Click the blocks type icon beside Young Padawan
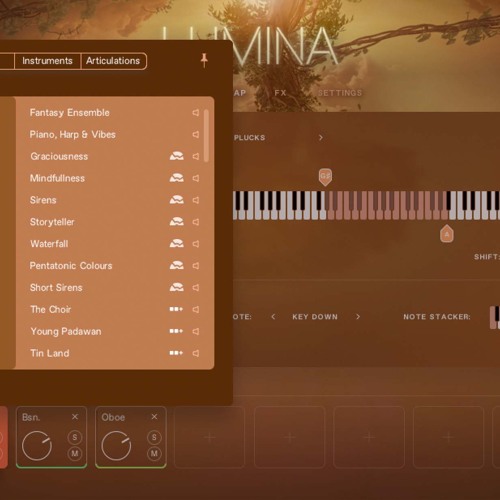 176,331
